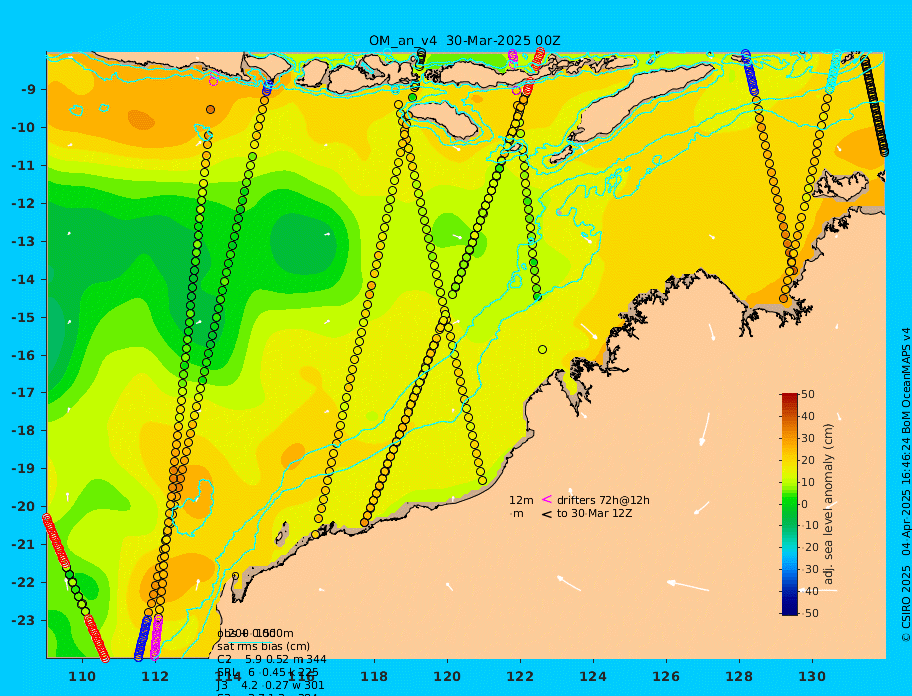
Task: Click latitude axis tick label -12
Action: tap(23, 204)
